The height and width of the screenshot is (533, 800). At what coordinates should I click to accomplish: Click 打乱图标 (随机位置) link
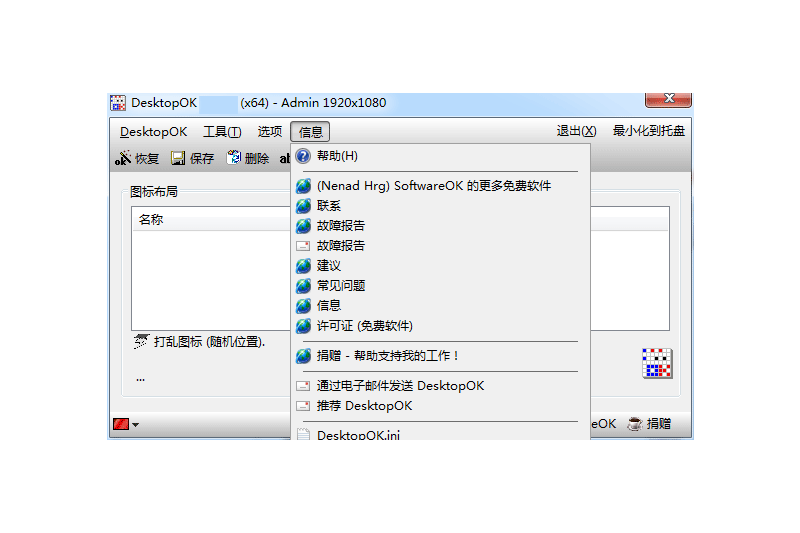click(x=209, y=342)
